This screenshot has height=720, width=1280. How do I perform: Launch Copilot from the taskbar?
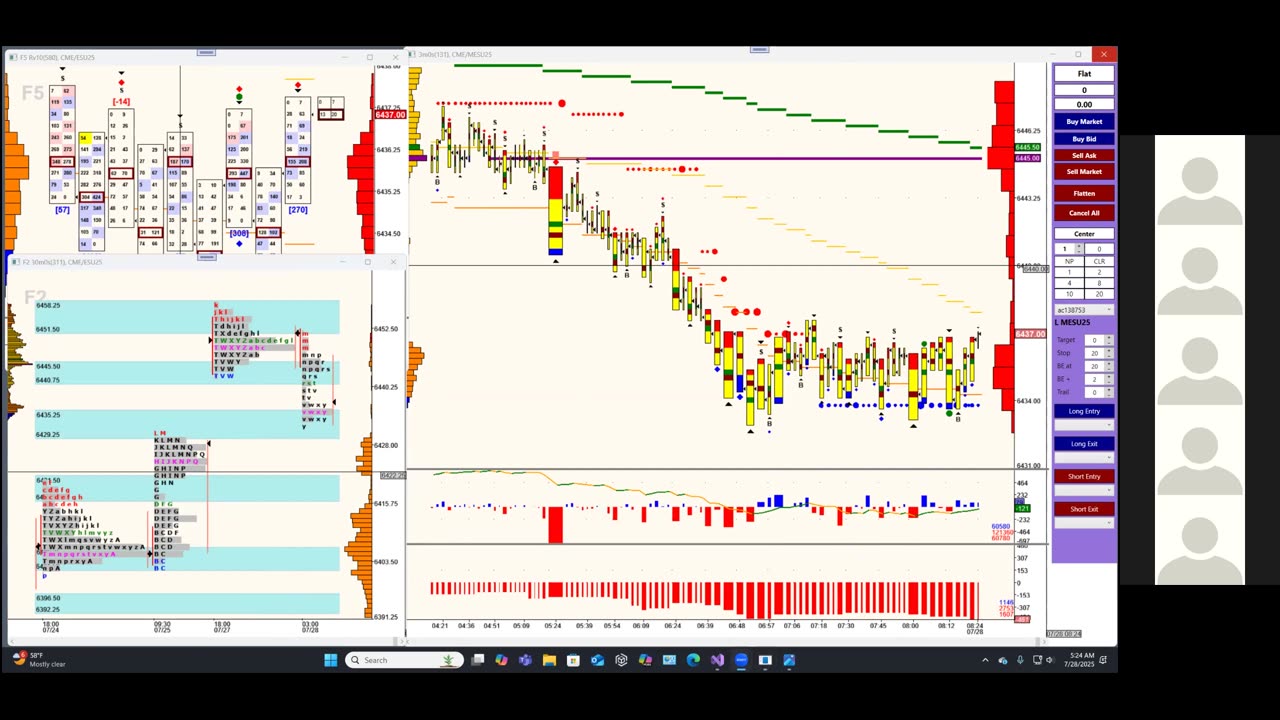(x=501, y=660)
